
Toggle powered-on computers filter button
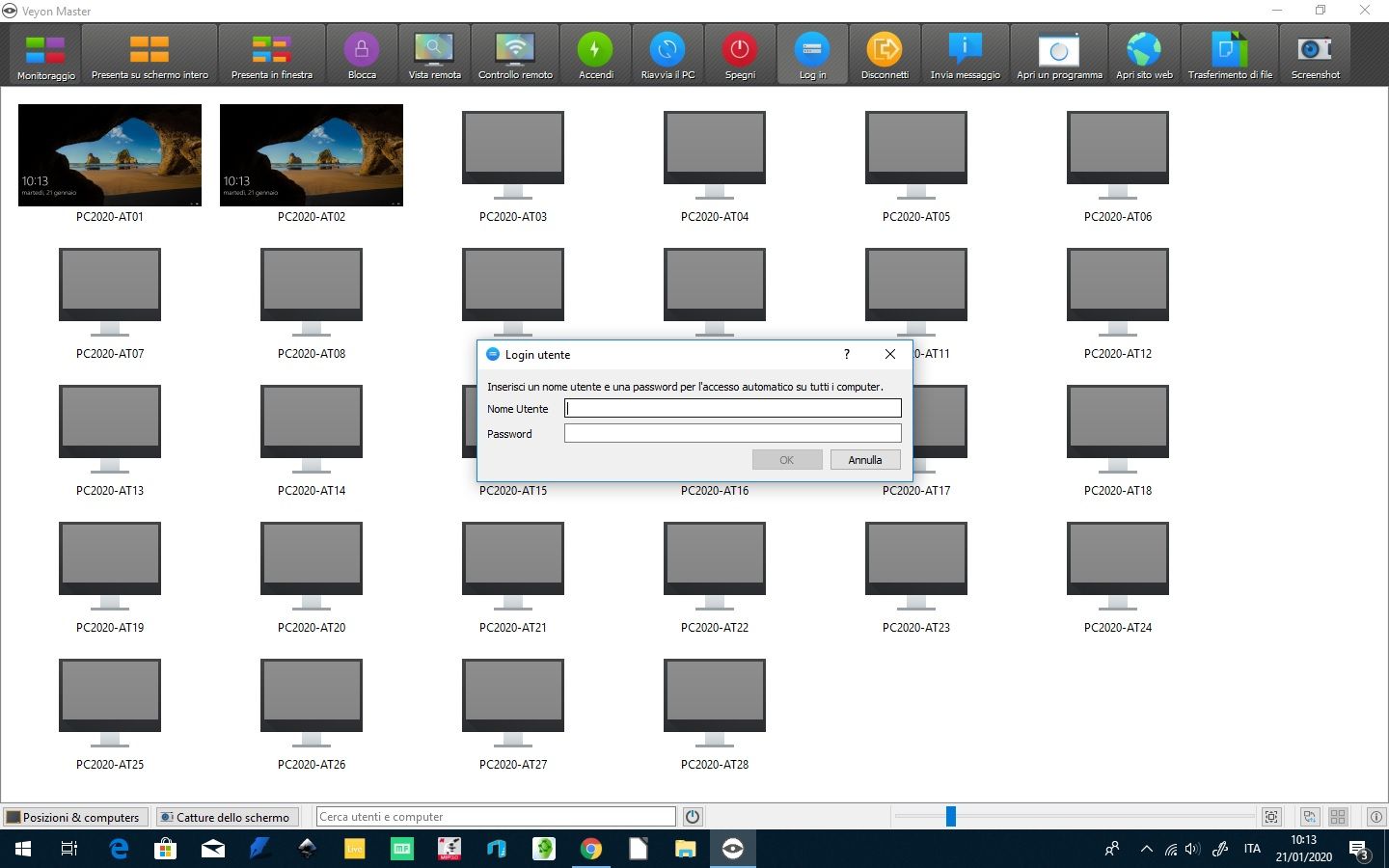click(x=693, y=817)
